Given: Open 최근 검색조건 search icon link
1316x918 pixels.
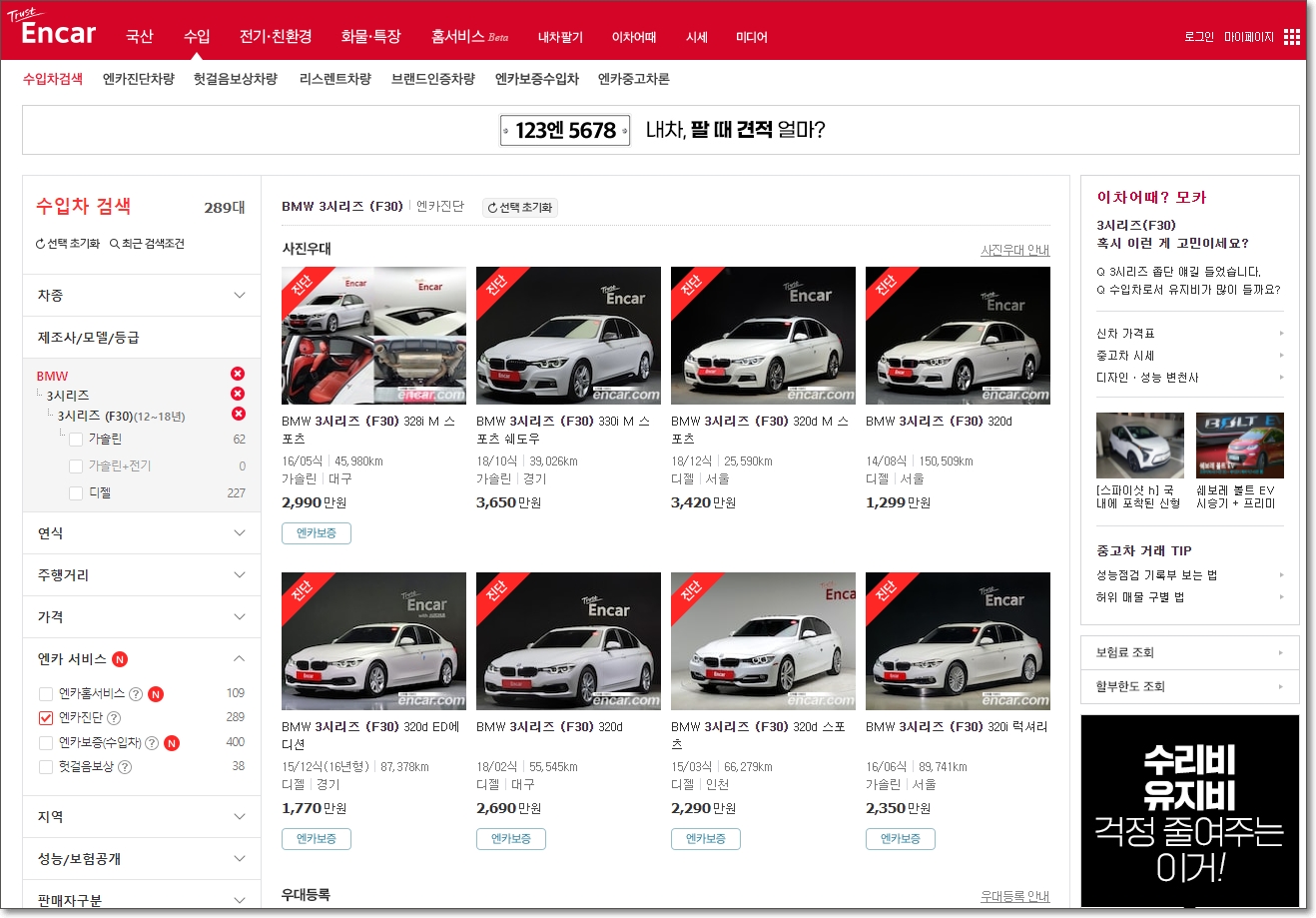Looking at the screenshot, I should pyautogui.click(x=147, y=244).
